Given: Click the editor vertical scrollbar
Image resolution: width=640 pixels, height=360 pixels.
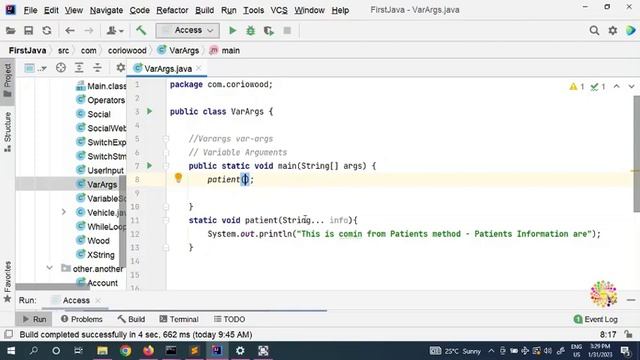Looking at the screenshot, I should (636, 154).
